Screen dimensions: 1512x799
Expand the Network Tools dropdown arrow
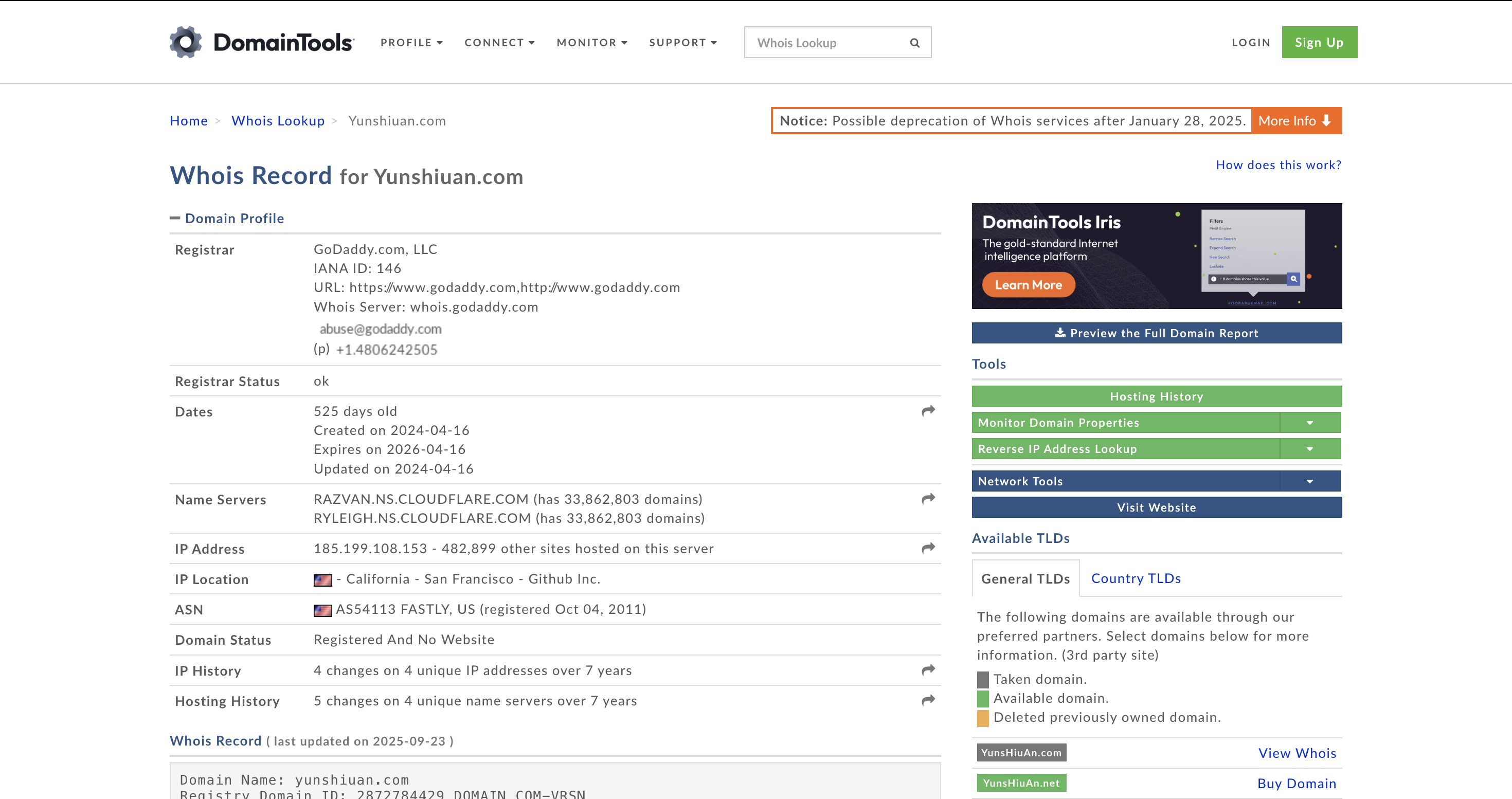tap(1309, 481)
